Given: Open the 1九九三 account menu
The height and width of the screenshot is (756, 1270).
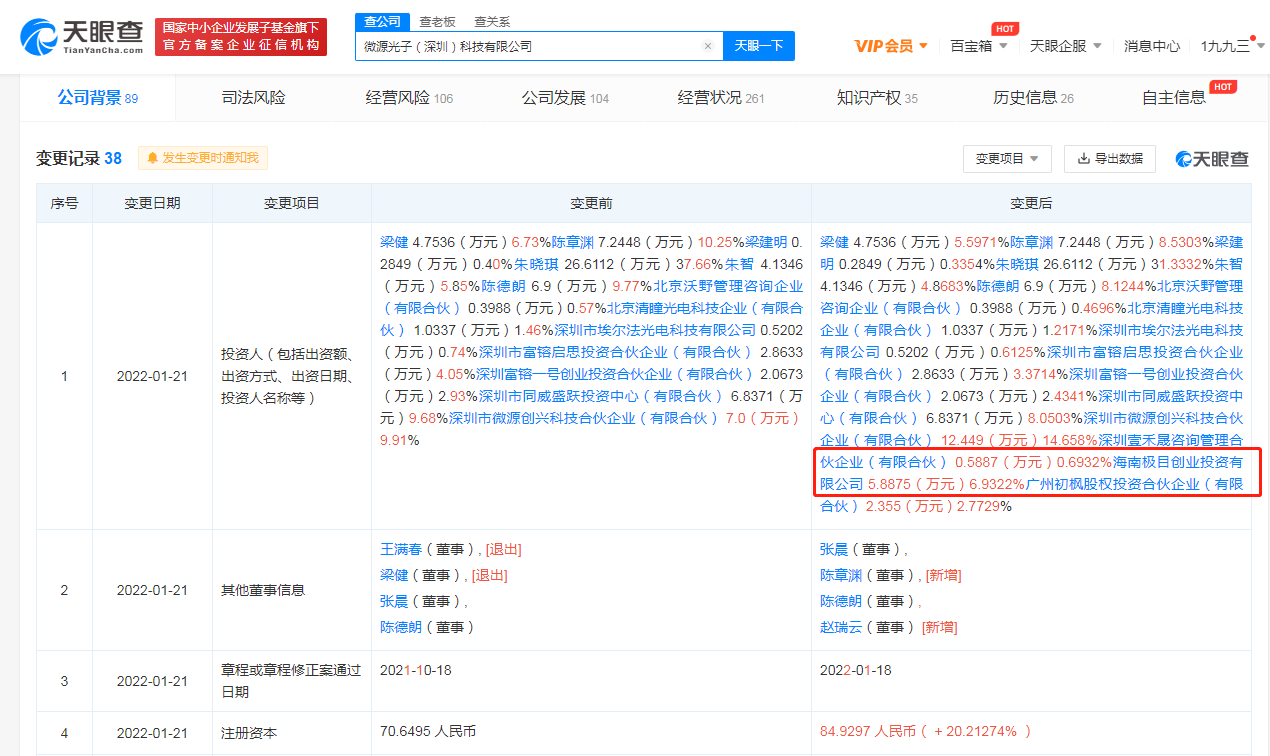Looking at the screenshot, I should tap(1231, 46).
